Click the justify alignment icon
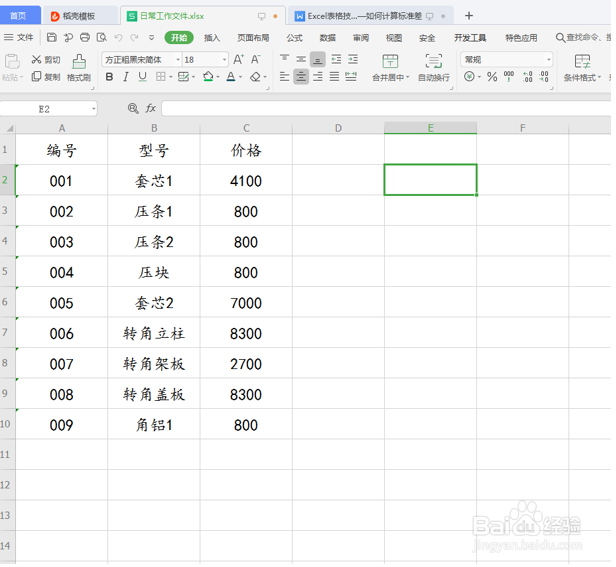This screenshot has width=616, height=567. click(x=334, y=76)
